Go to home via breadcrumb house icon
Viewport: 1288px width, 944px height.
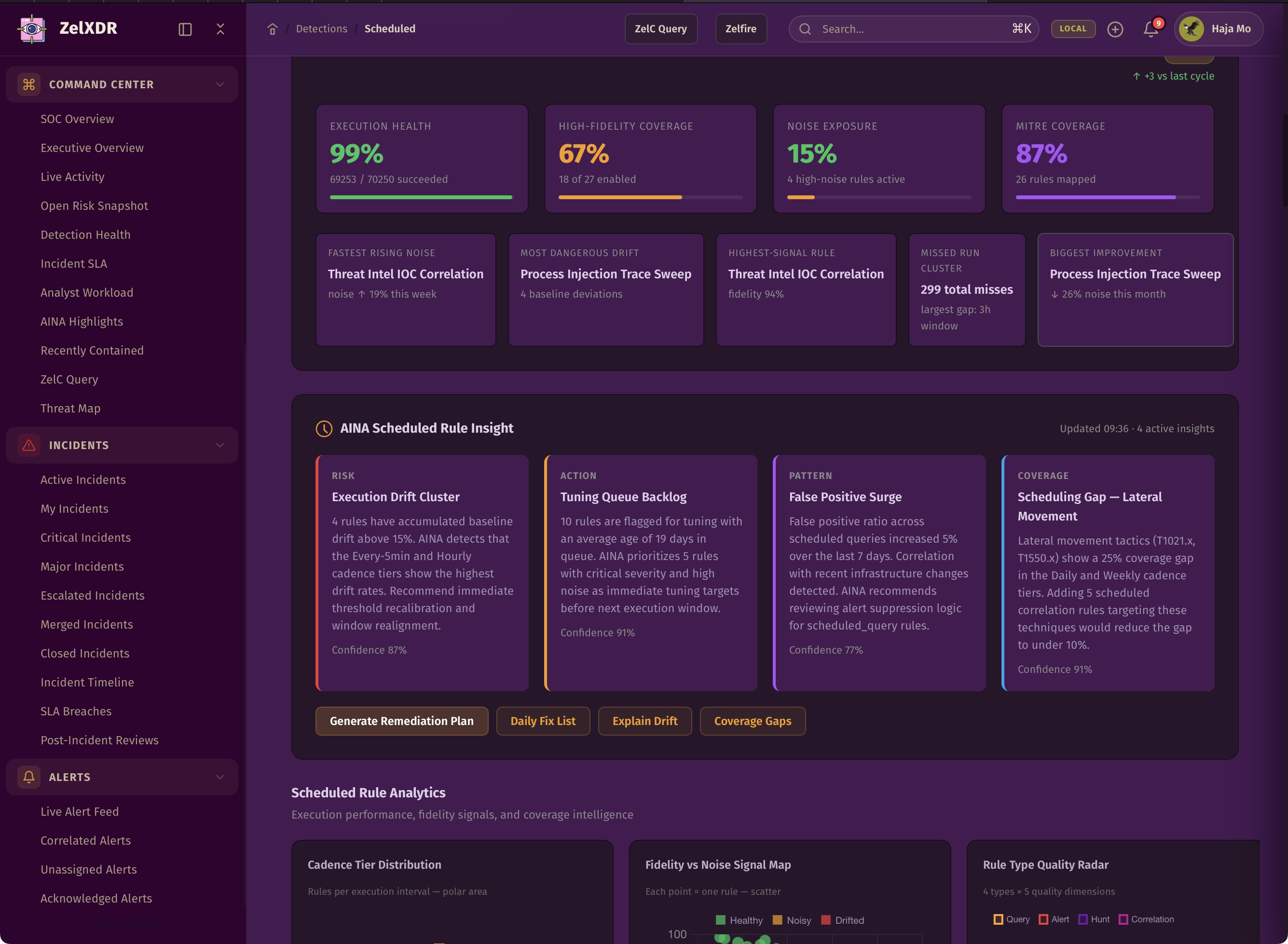(273, 29)
